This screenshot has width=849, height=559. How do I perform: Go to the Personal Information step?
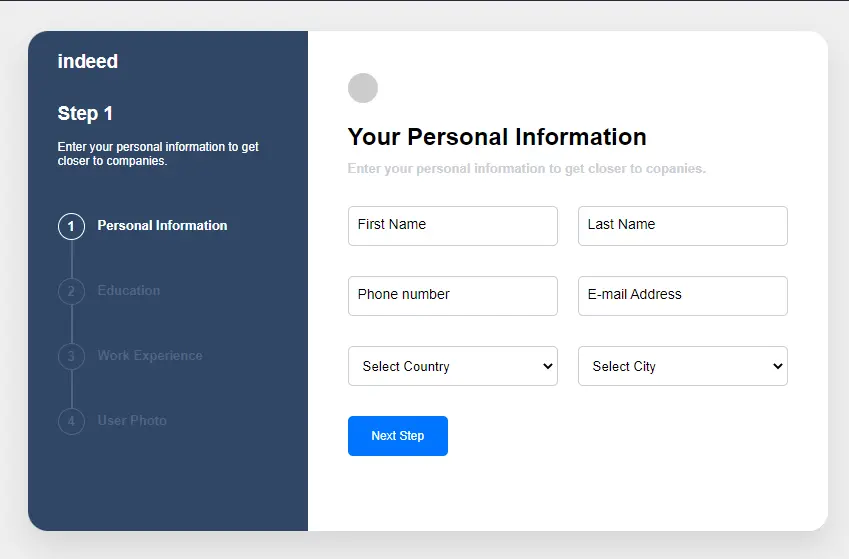coord(162,226)
